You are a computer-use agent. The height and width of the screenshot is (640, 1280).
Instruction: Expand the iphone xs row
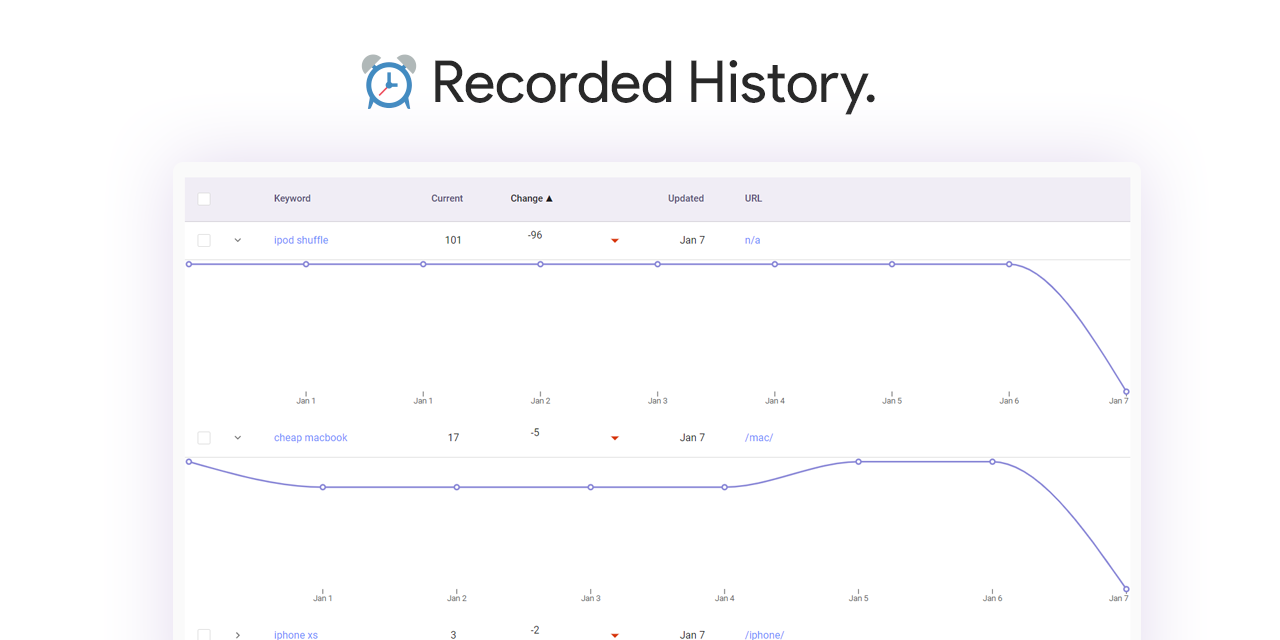click(238, 635)
